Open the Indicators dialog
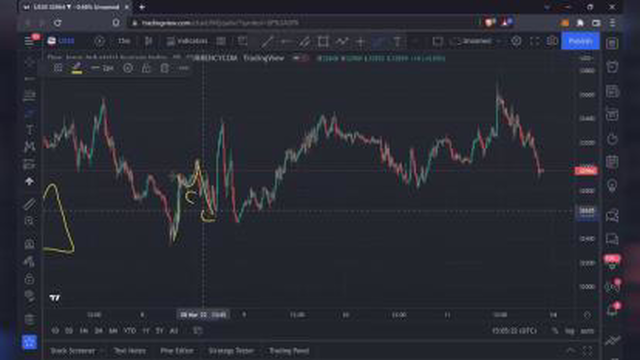The width and height of the screenshot is (640, 360). tap(187, 41)
